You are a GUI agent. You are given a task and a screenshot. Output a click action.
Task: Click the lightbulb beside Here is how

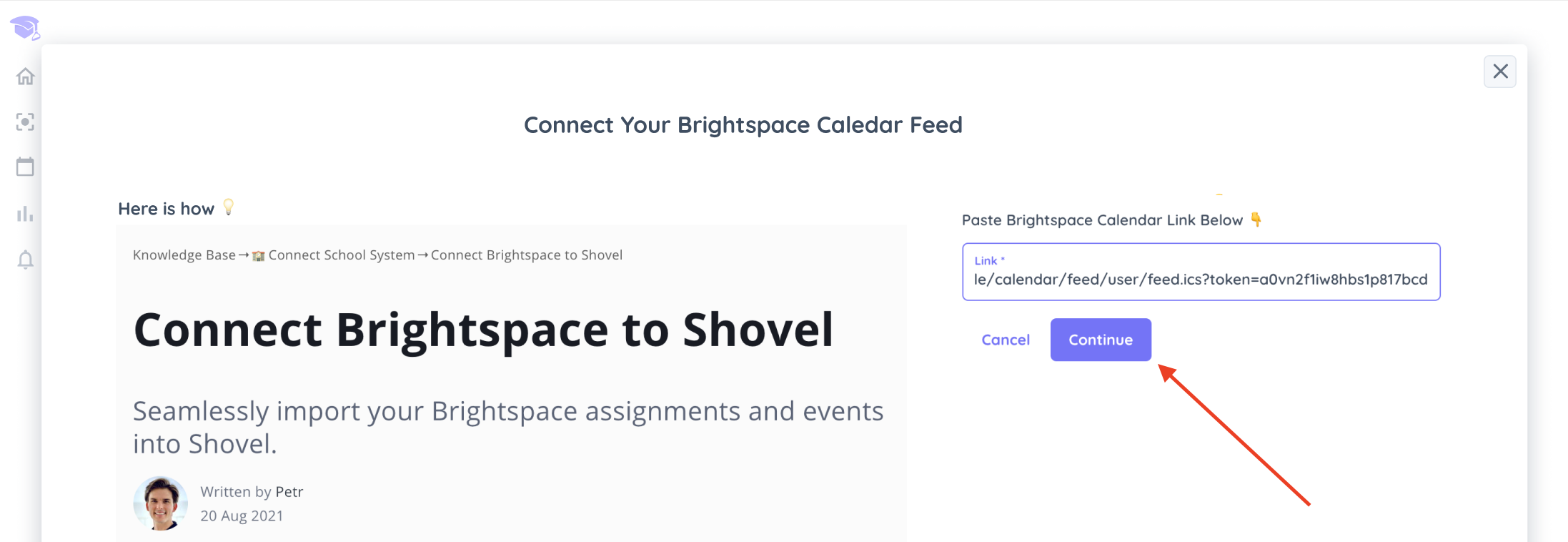click(229, 207)
